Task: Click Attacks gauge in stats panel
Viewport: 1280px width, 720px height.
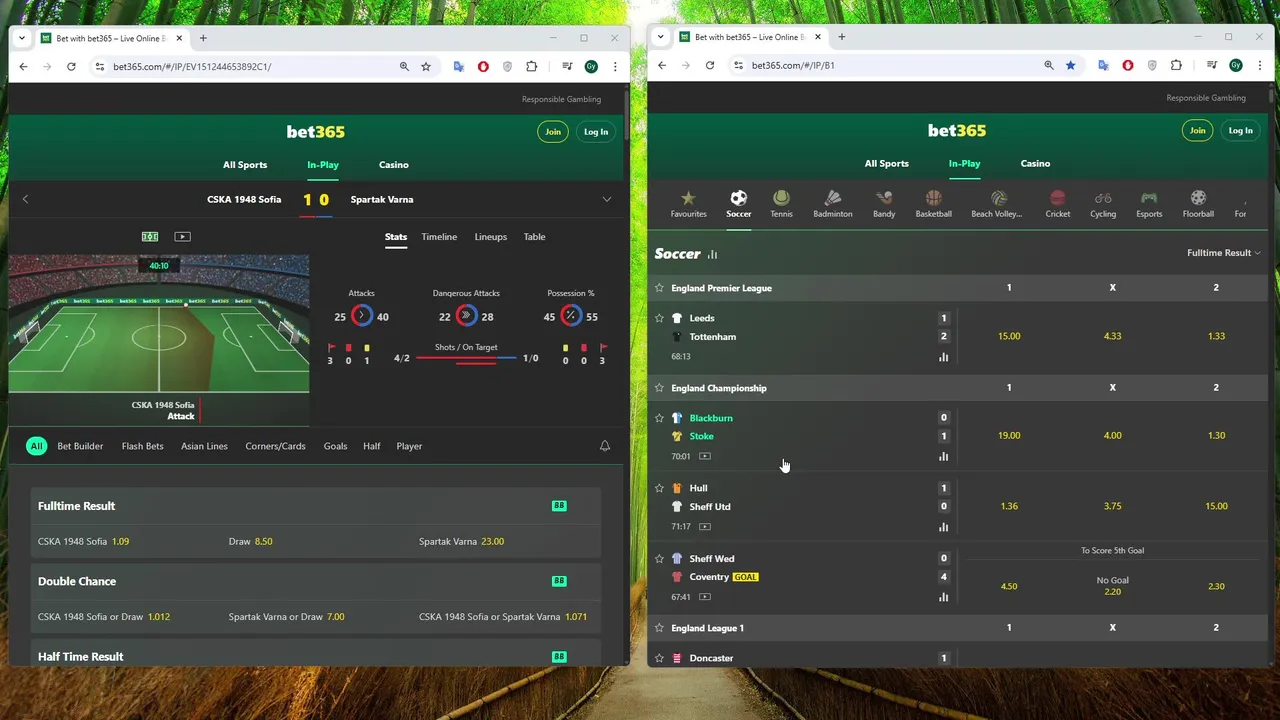Action: [361, 316]
